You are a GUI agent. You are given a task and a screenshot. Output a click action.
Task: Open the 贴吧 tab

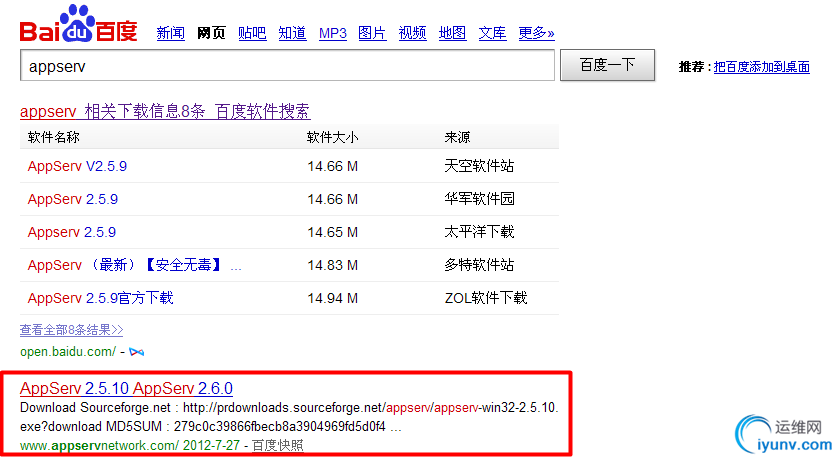pos(252,33)
